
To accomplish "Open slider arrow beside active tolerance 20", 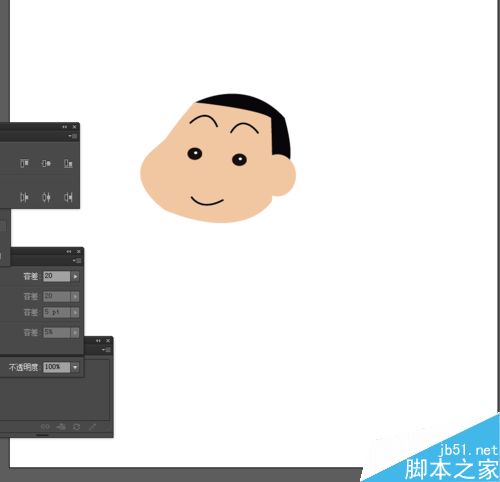I will 75,276.
